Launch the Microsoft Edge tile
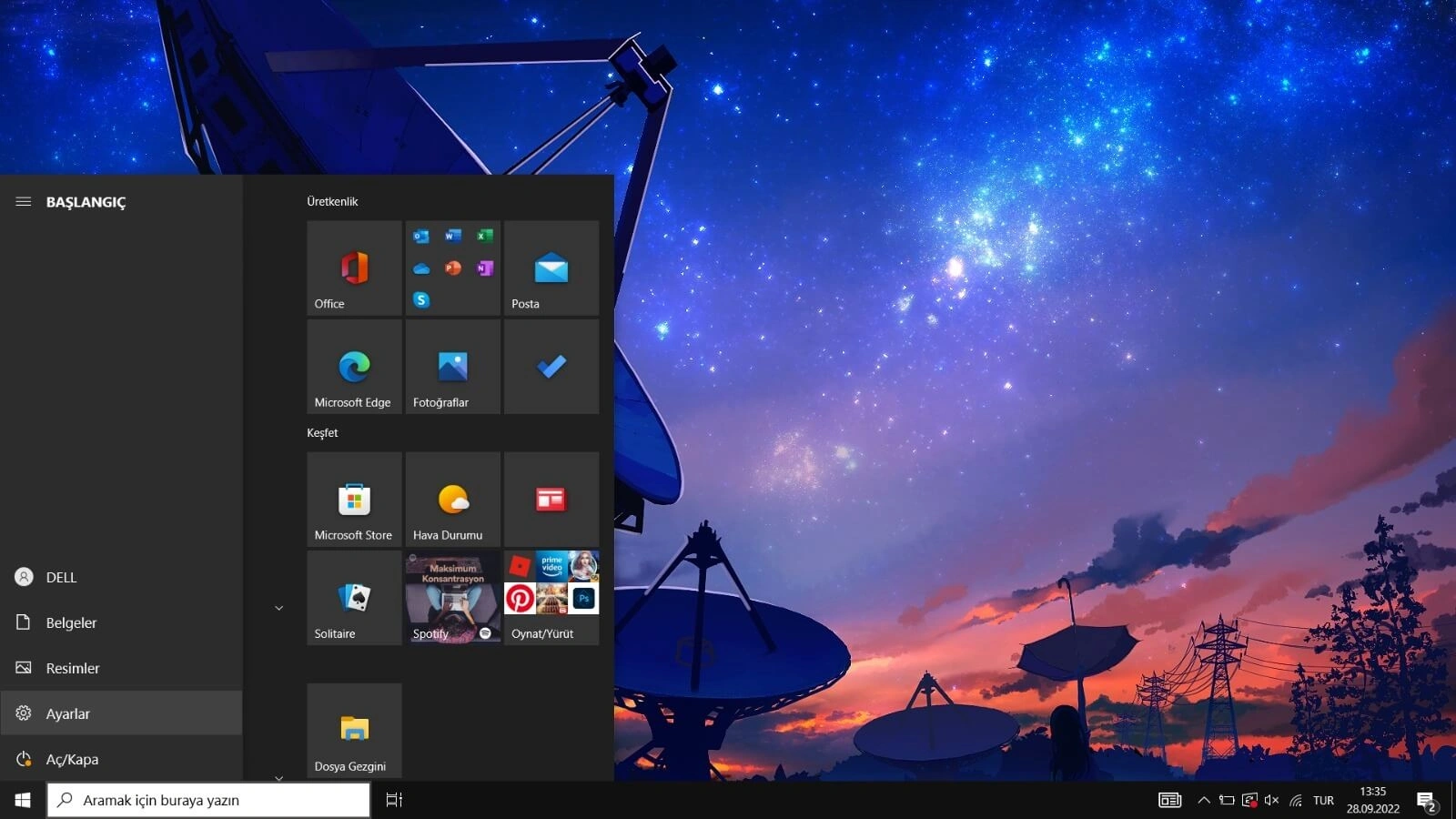Screen dimensions: 1456x819 pos(354,366)
